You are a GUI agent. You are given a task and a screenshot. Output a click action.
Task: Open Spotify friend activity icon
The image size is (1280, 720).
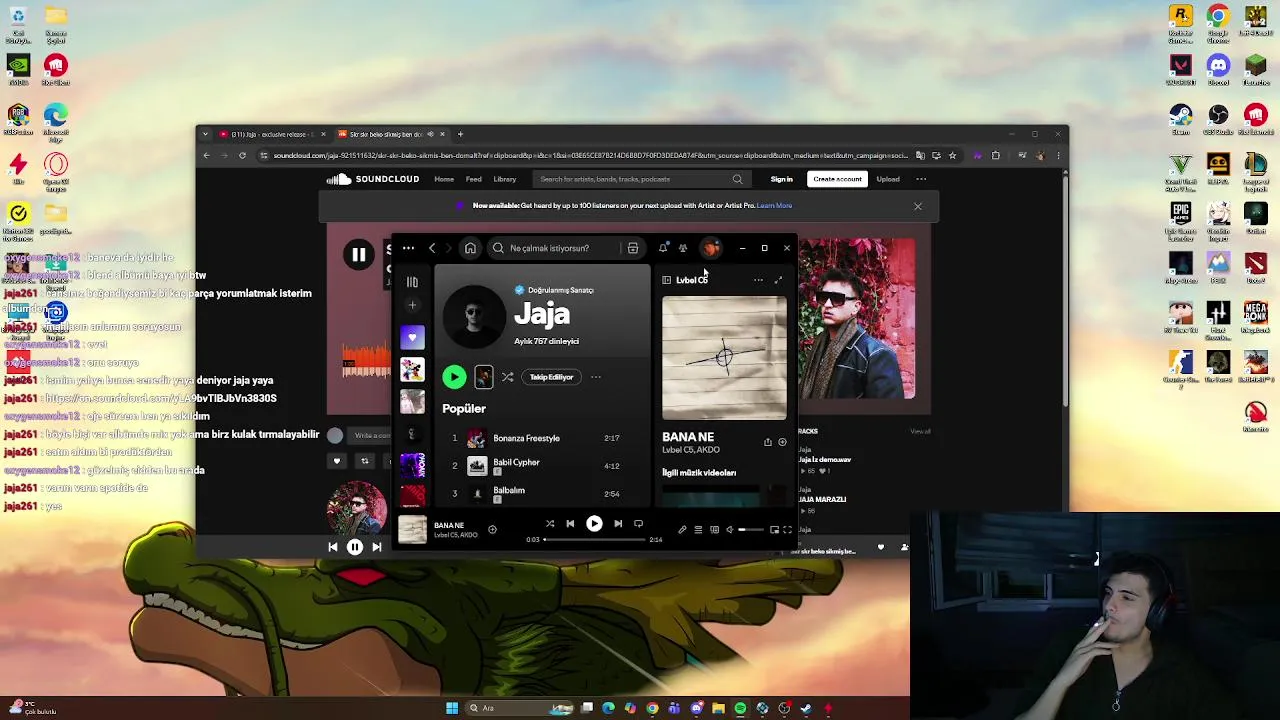coord(683,248)
